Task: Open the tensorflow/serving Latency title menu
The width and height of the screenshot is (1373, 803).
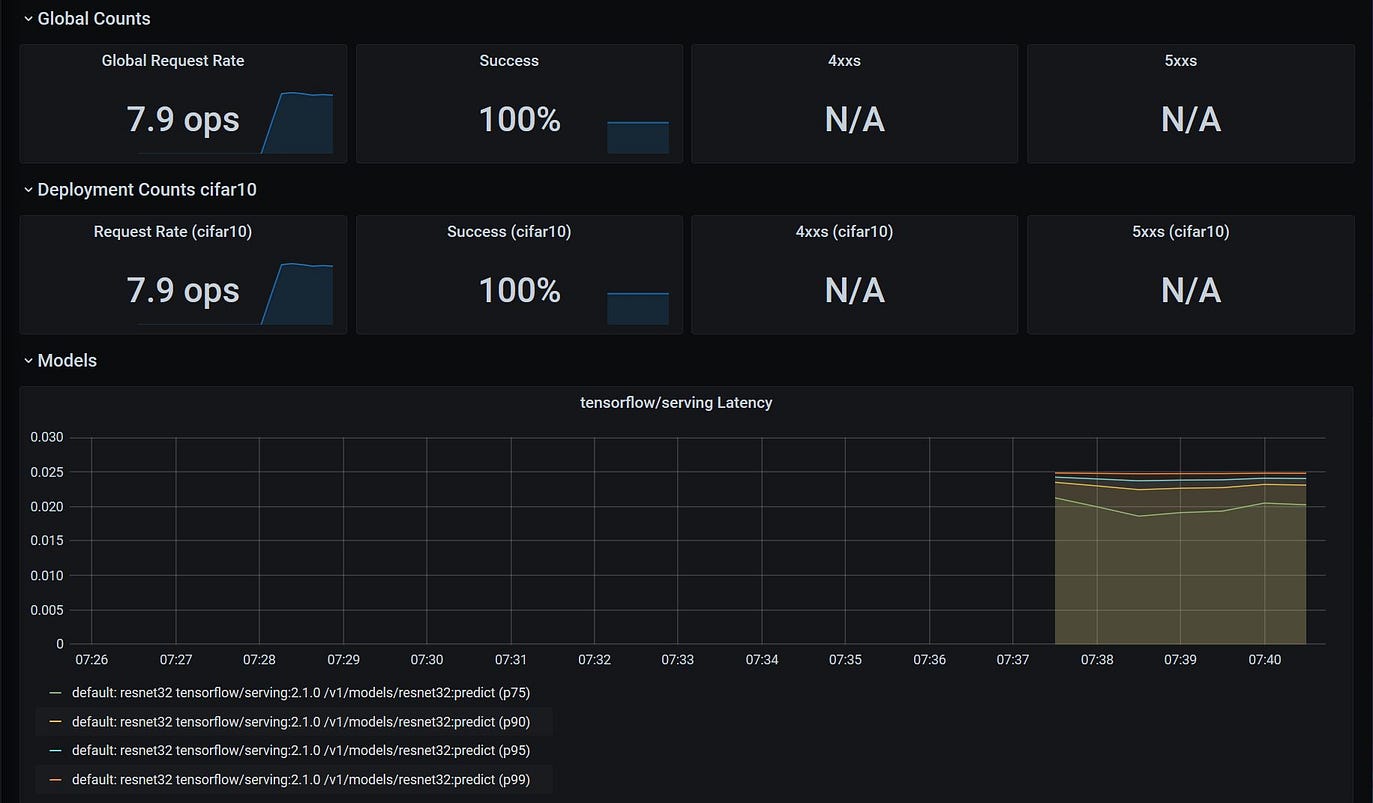Action: (676, 403)
